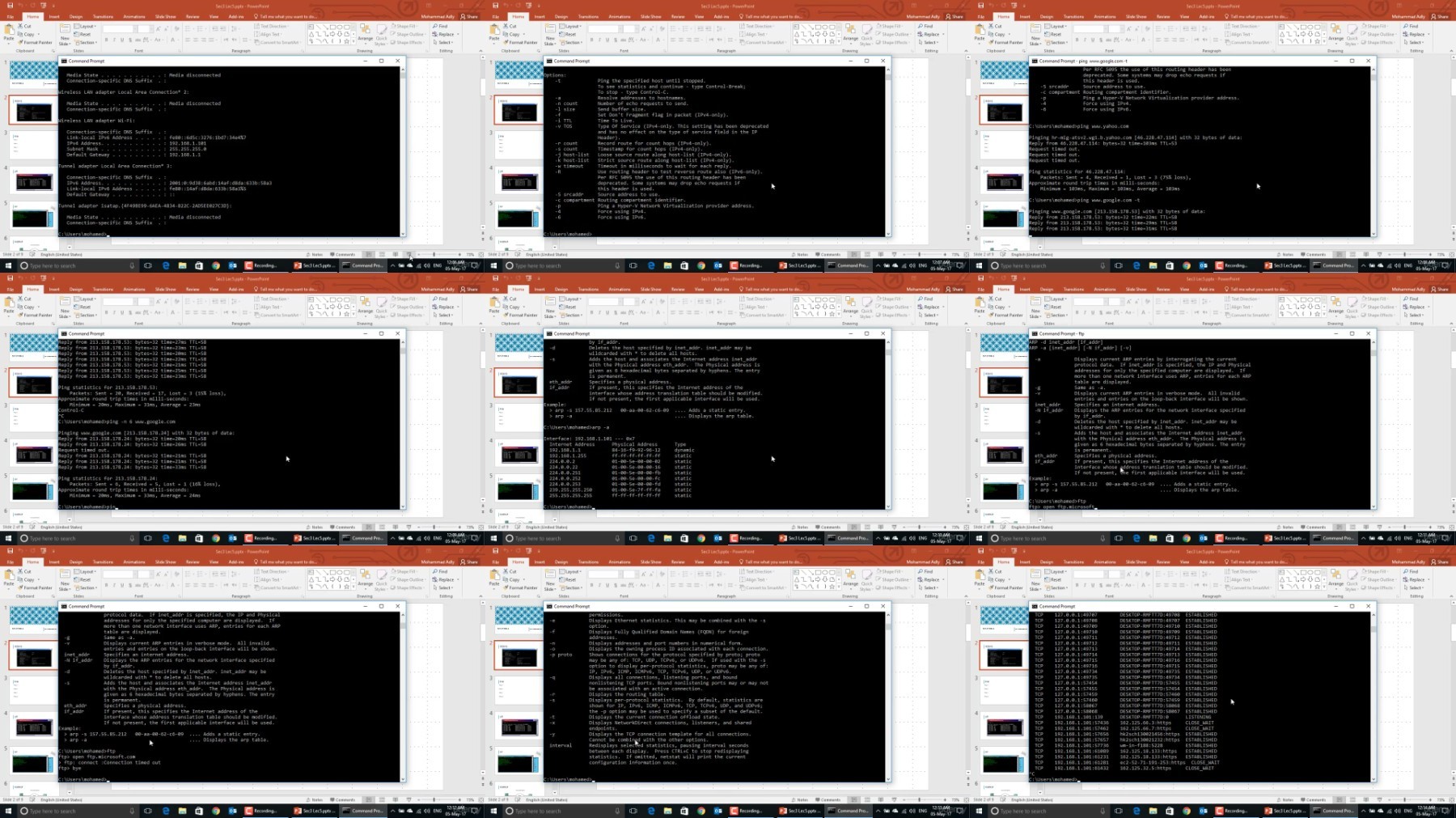Click Align Left icon in the arp table output frame

tap(674, 312)
